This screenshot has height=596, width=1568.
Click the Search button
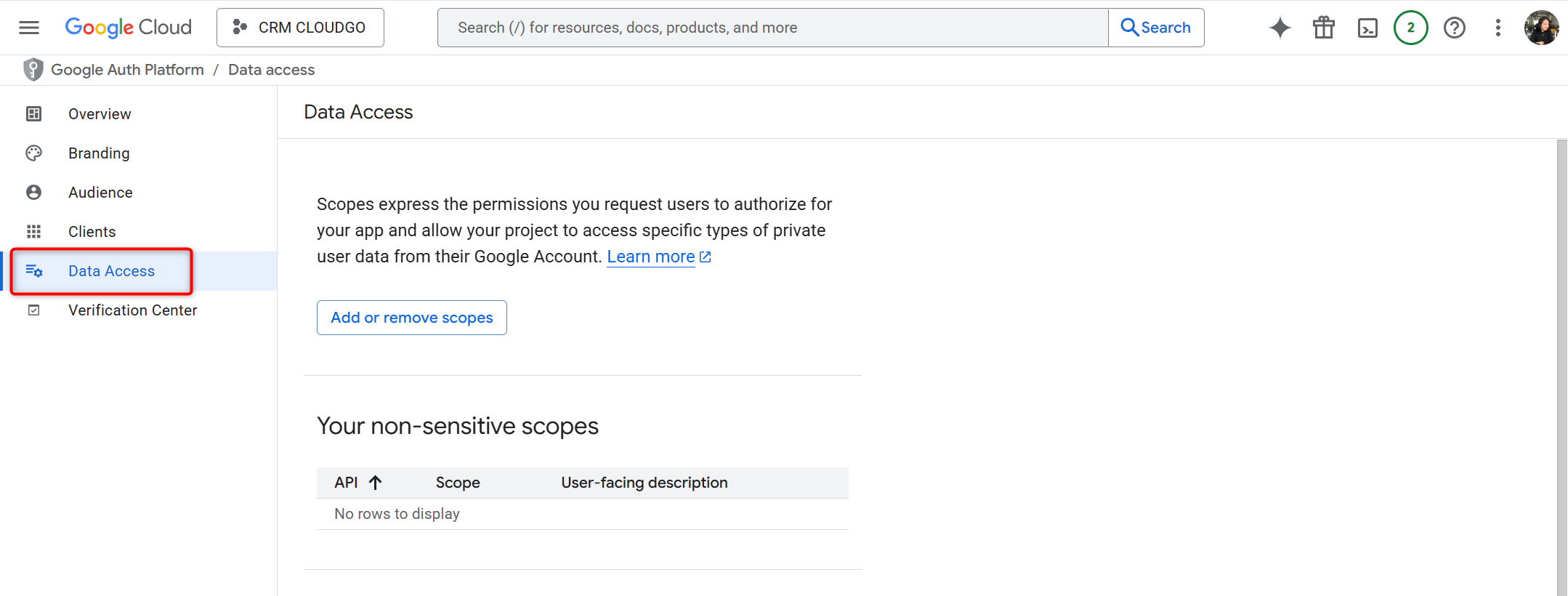point(1155,28)
